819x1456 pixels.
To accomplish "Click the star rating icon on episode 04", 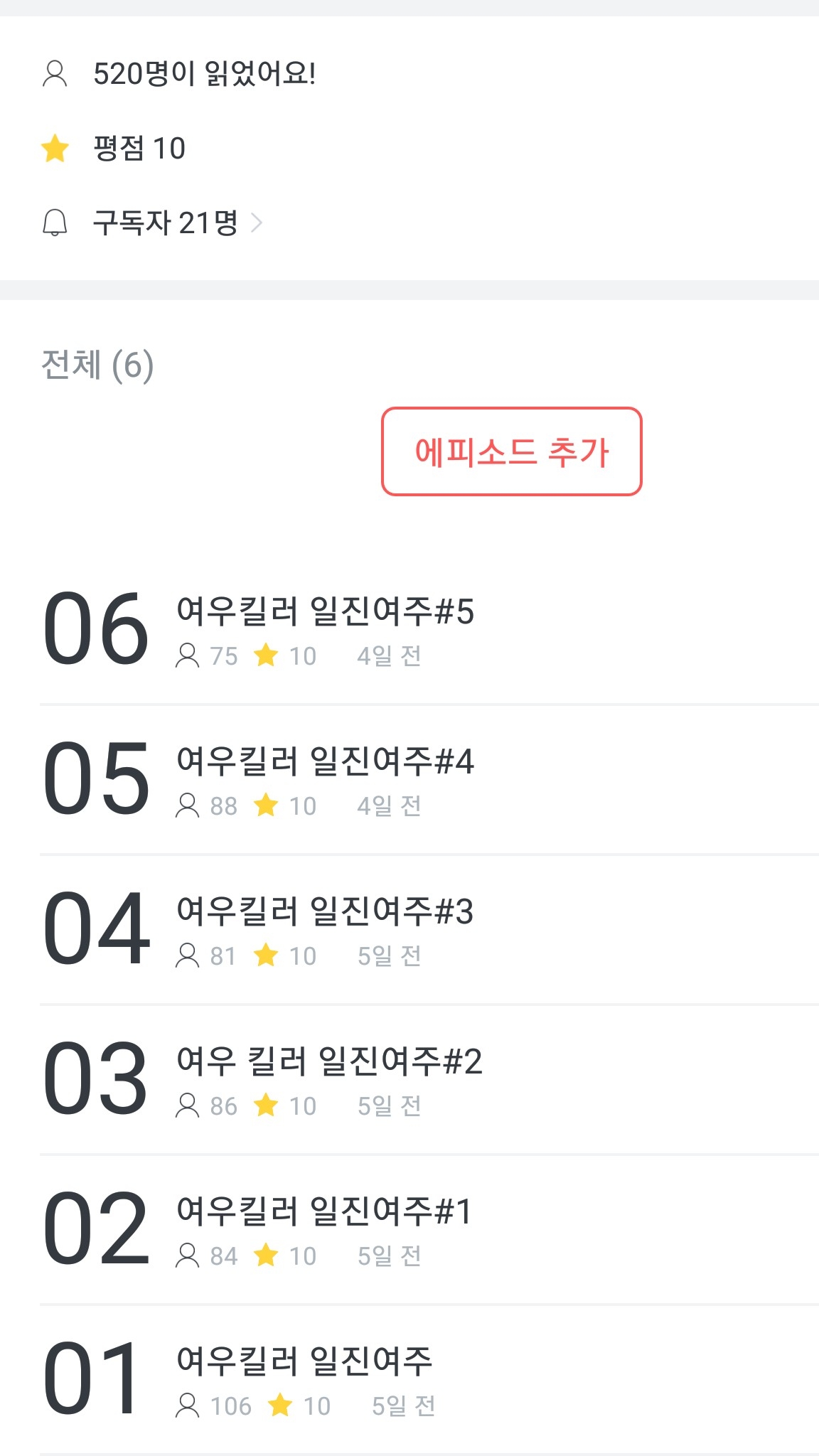I will [x=266, y=955].
